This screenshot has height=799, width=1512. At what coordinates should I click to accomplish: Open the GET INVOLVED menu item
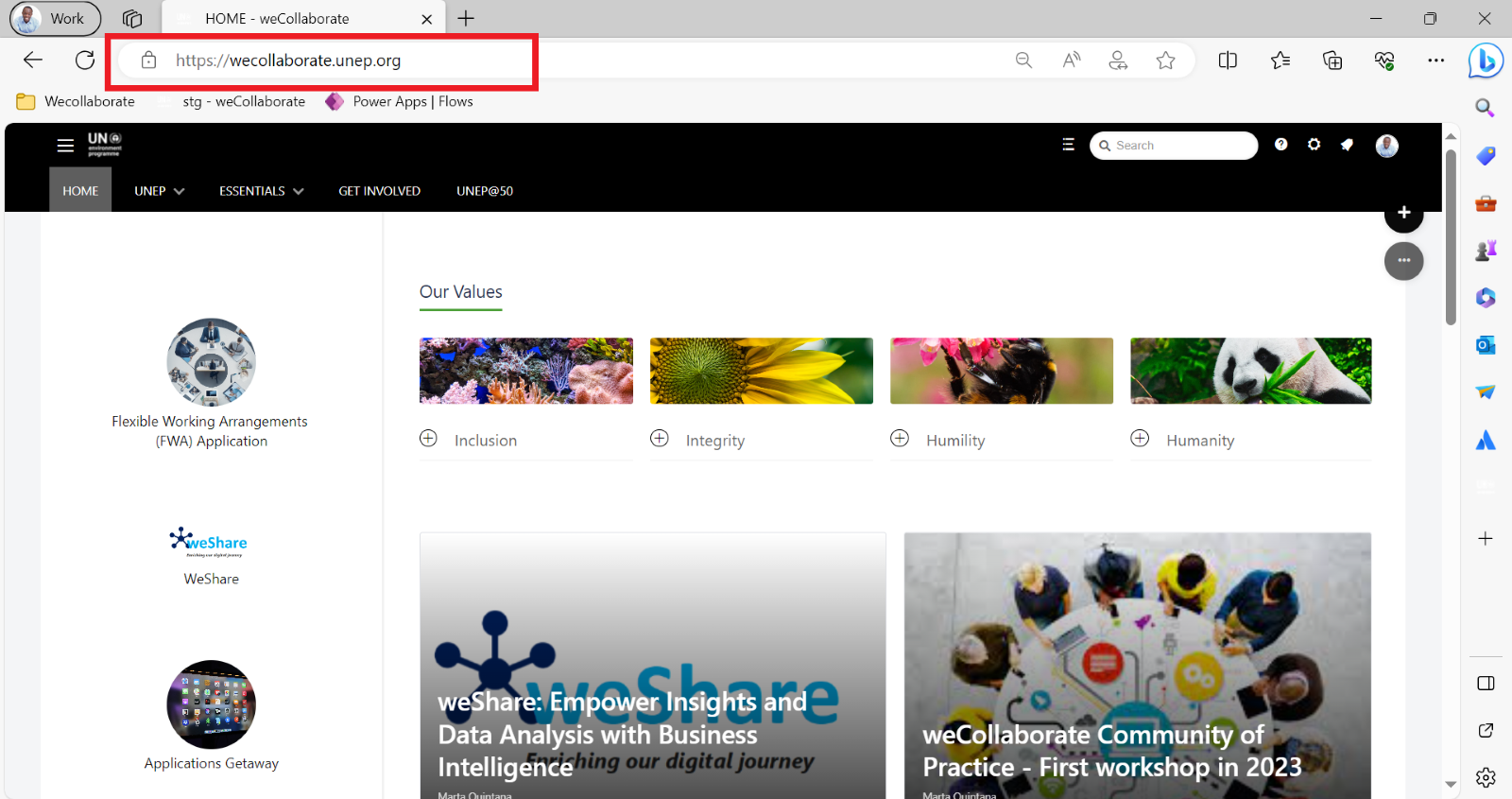(x=380, y=191)
